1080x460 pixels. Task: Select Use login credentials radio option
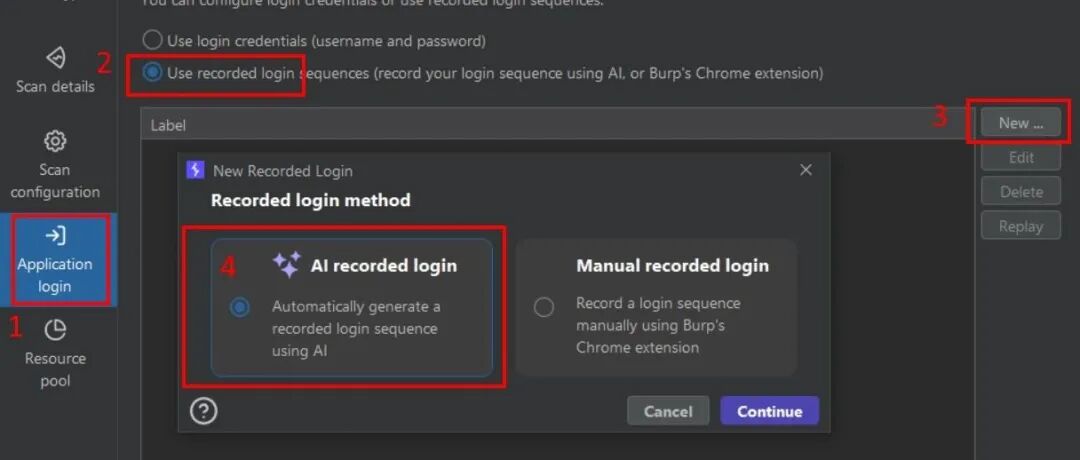coord(152,41)
